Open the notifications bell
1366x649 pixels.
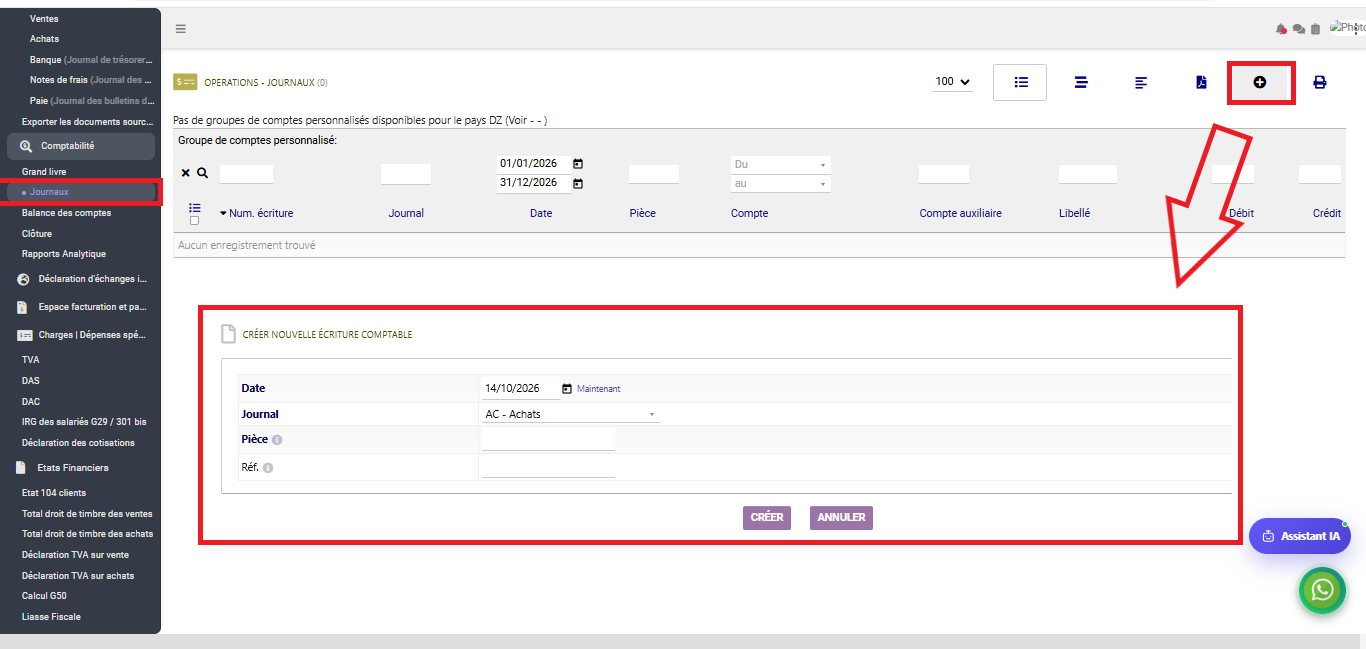coord(1281,29)
